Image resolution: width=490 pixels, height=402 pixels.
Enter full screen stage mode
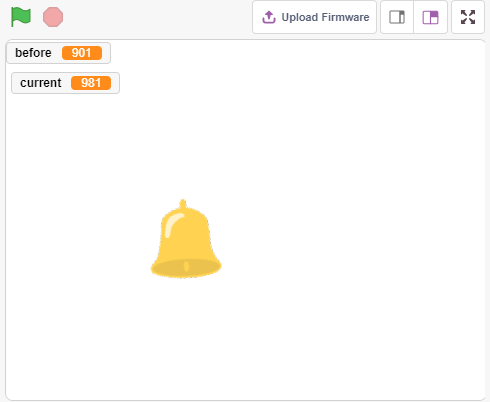(468, 17)
